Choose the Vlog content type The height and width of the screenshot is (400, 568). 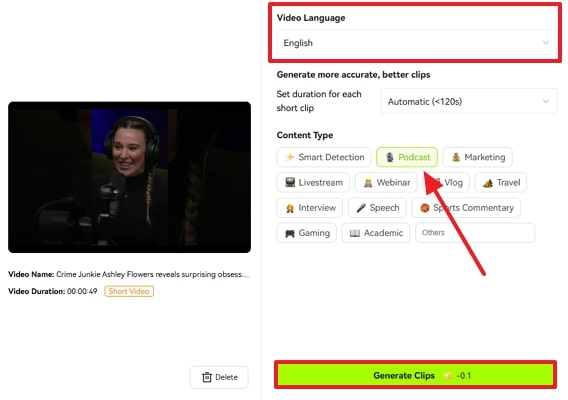tap(446, 182)
